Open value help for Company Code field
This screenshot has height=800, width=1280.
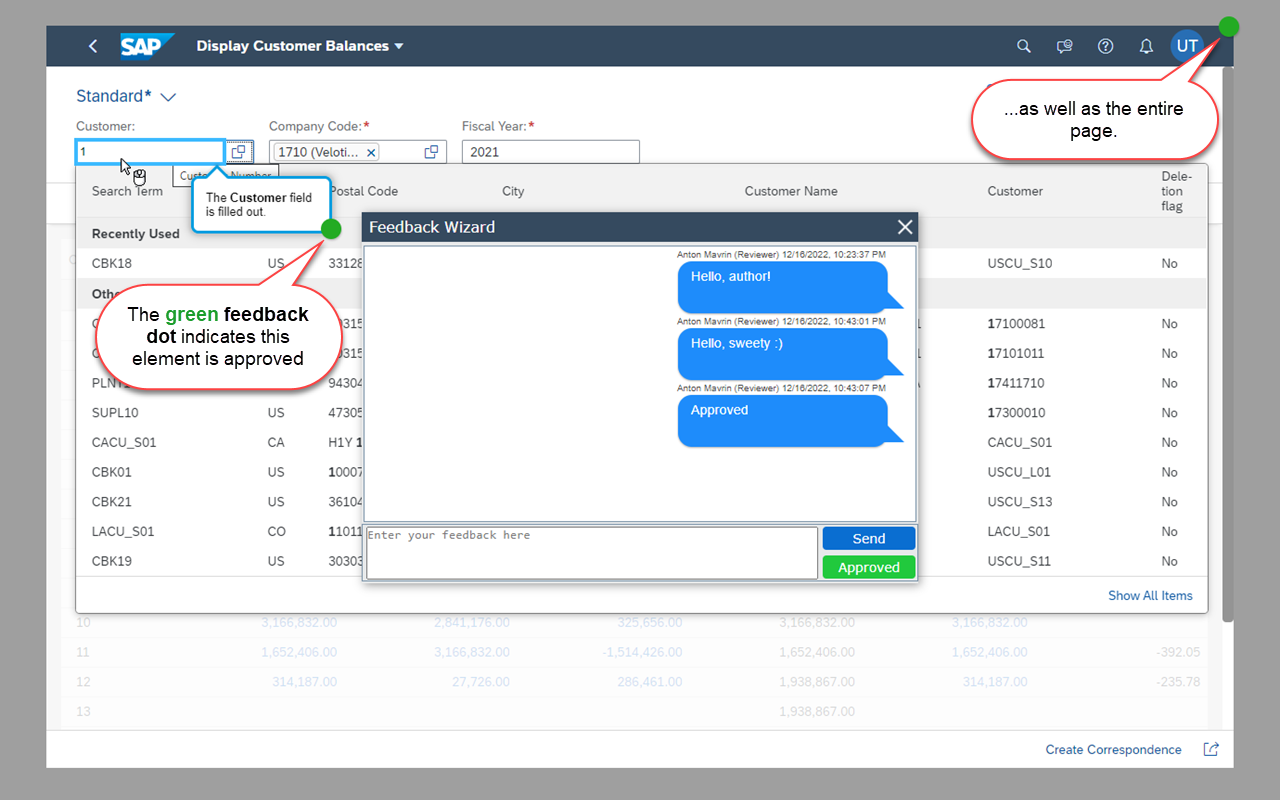(x=431, y=152)
